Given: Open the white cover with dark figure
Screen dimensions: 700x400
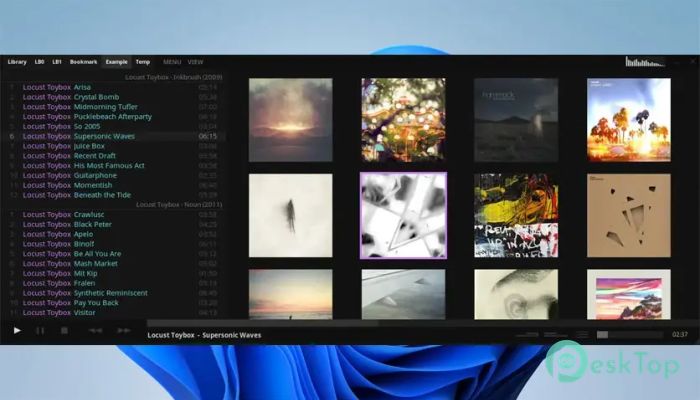Looking at the screenshot, I should pos(291,216).
